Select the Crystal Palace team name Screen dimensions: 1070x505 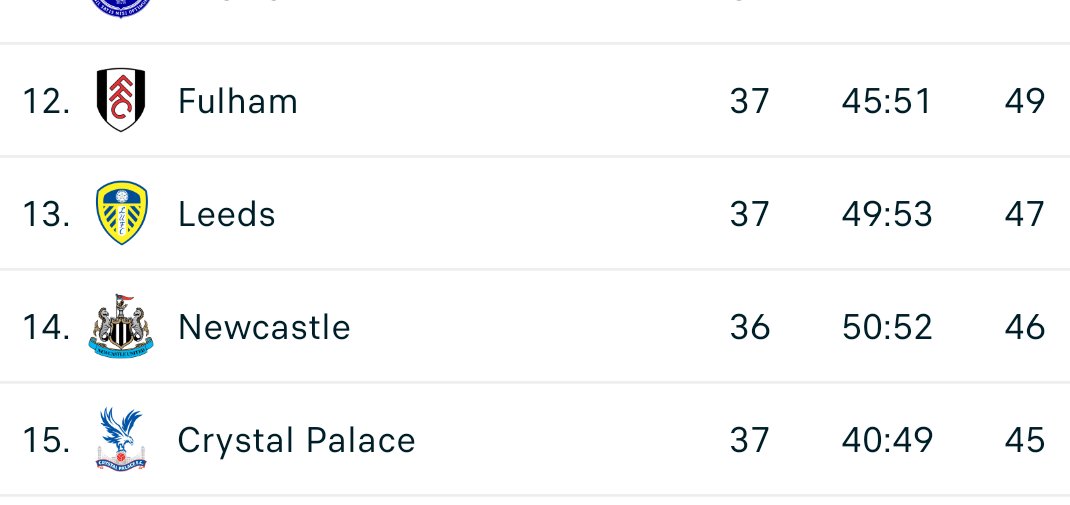(297, 441)
